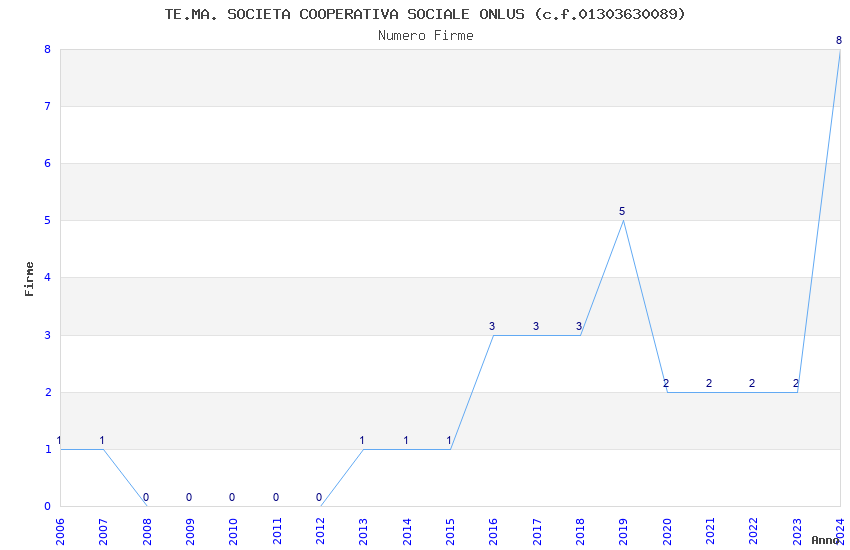Click the 2012 year label on x-axis
This screenshot has height=550, width=850.
320,531
